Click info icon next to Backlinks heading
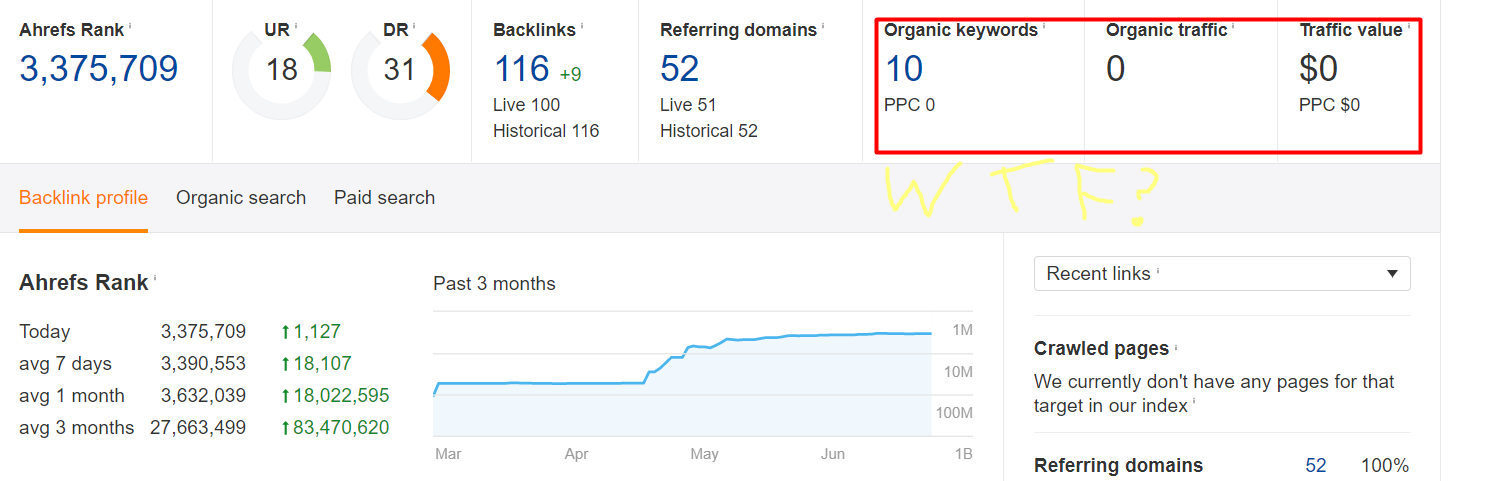 583,25
